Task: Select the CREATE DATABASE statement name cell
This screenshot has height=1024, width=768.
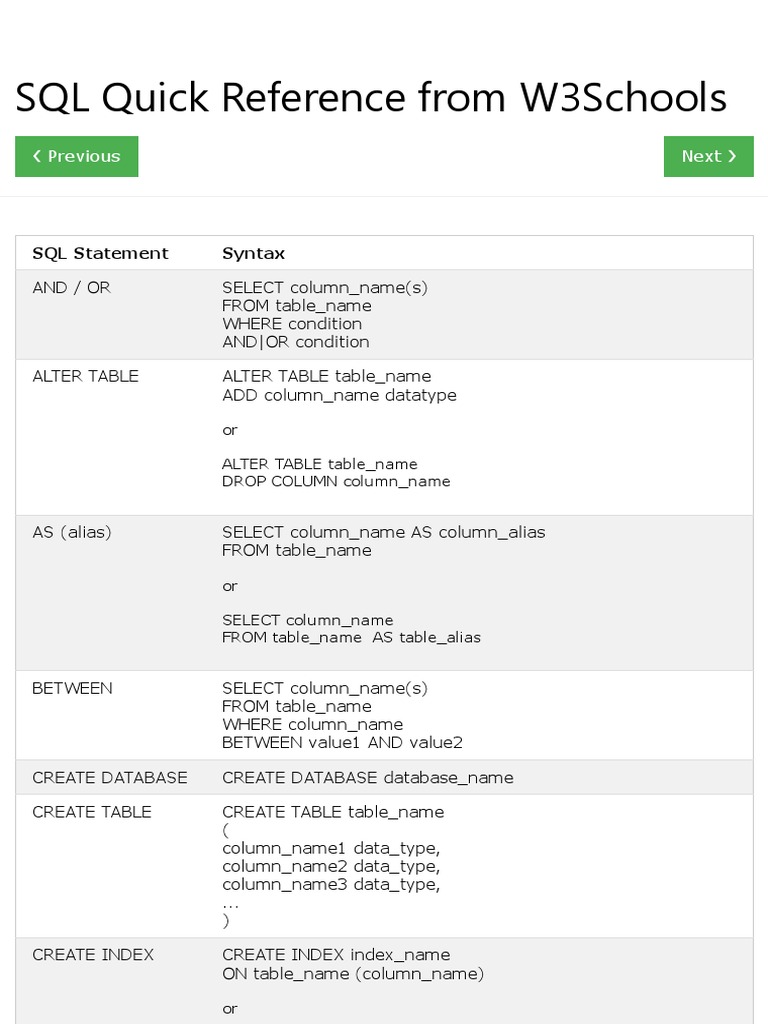Action: [110, 777]
